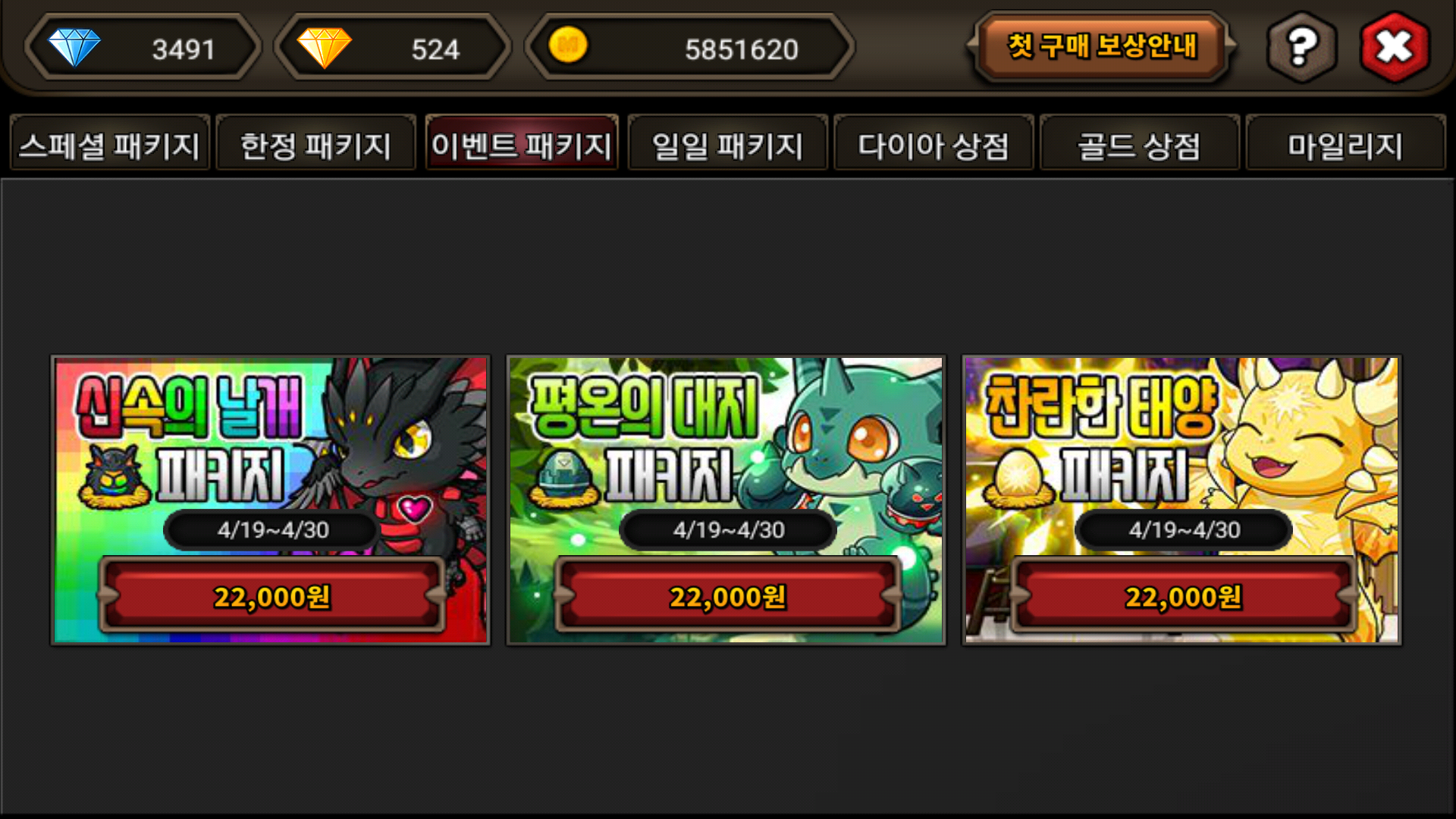Click the green dragon egg nest icon
This screenshot has width=1456, height=819.
[x=566, y=479]
